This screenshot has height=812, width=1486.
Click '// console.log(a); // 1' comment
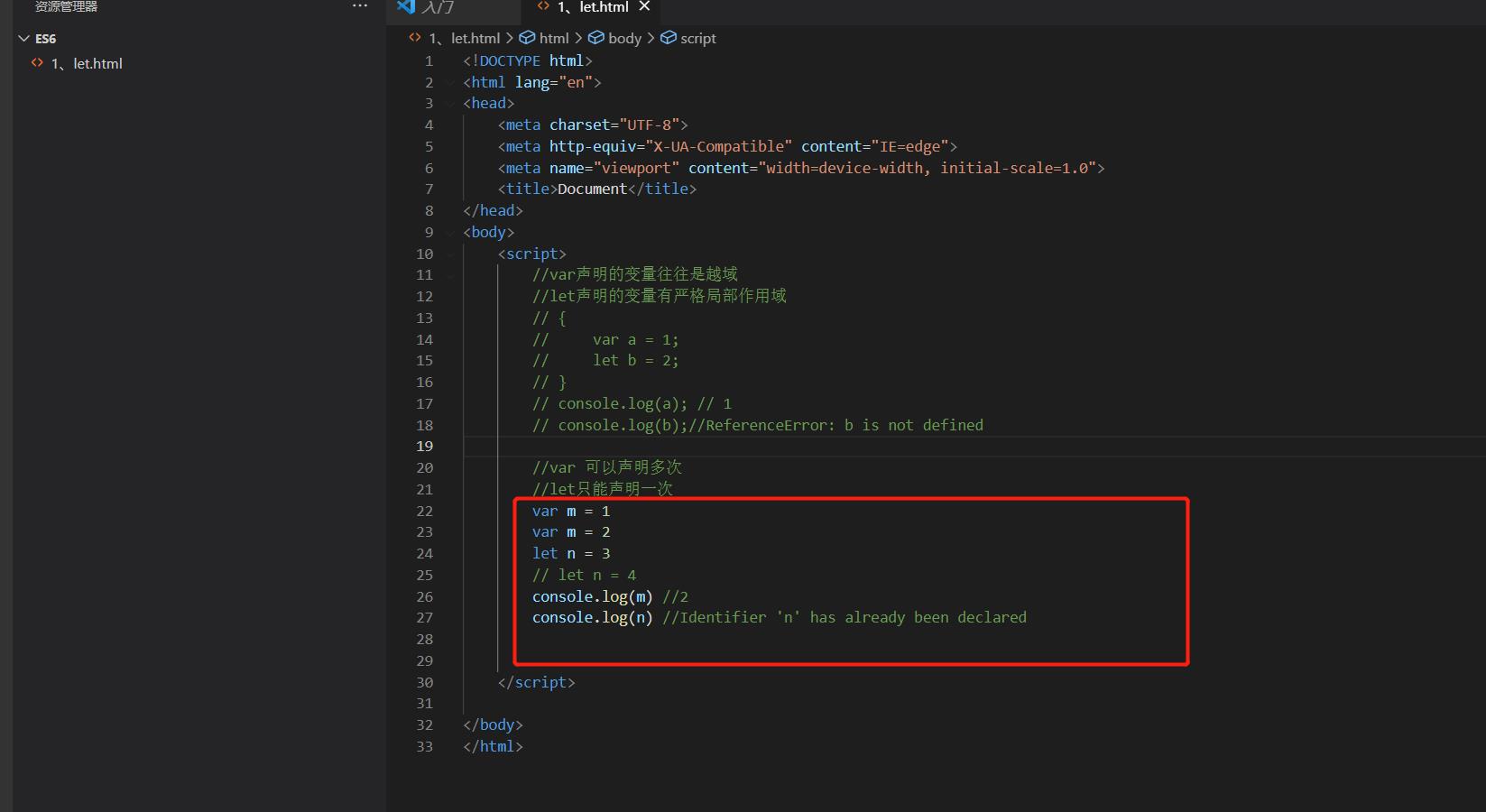point(632,403)
